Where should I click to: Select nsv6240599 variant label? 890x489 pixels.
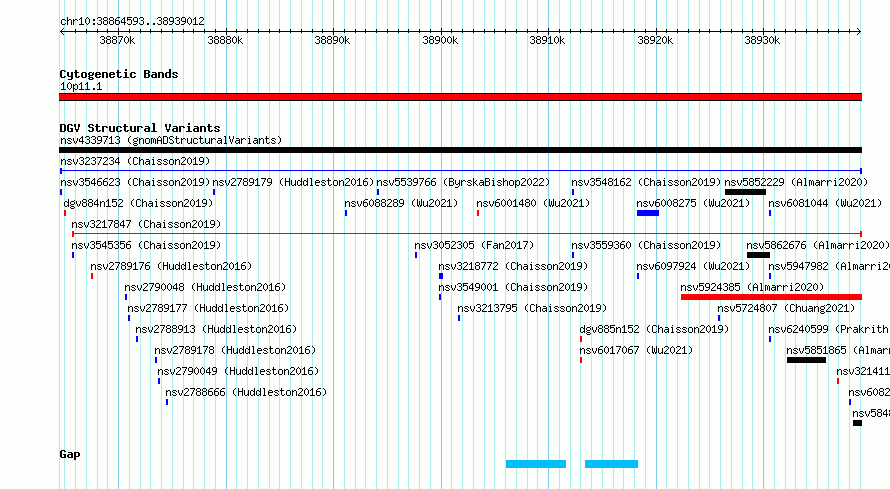click(x=829, y=329)
